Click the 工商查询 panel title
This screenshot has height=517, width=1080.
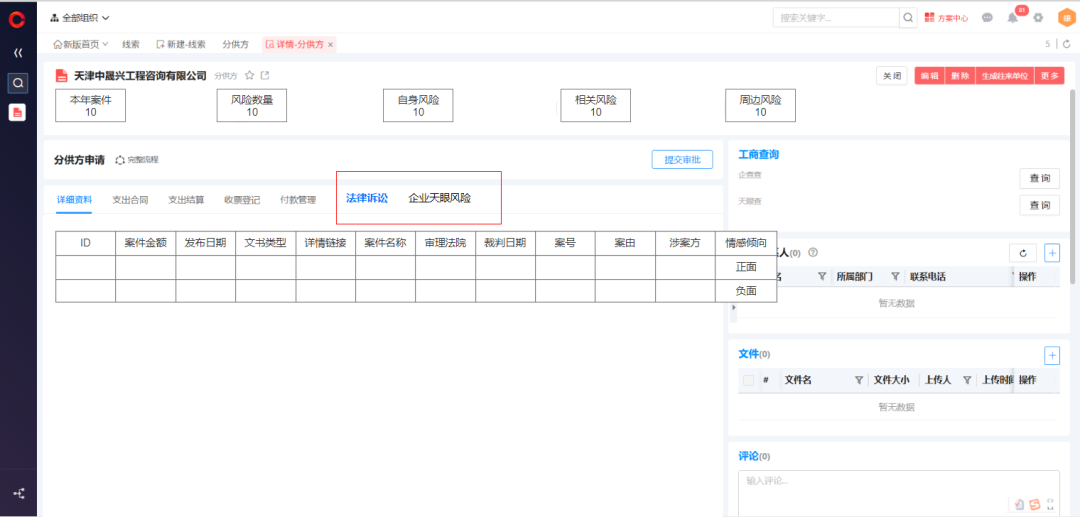click(758, 154)
